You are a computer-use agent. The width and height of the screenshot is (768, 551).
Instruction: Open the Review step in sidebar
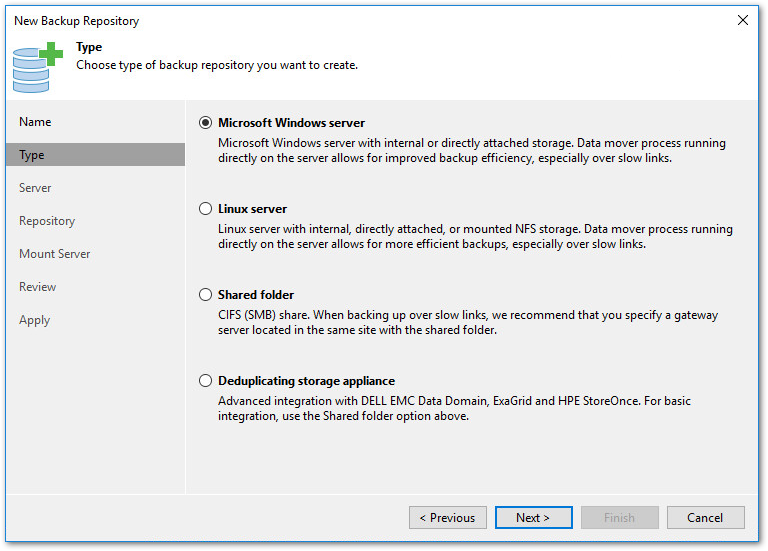click(x=37, y=287)
